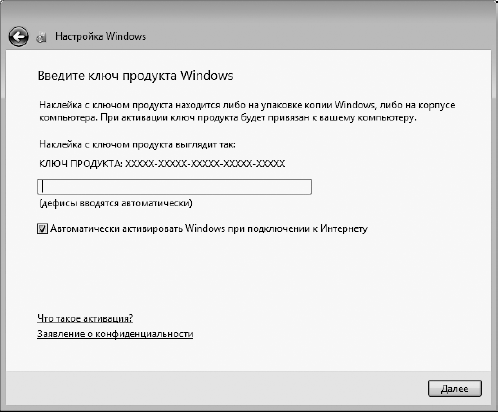Click the description paragraph about the product key sticker
Screen dimensions: 499x412
(x=247, y=111)
